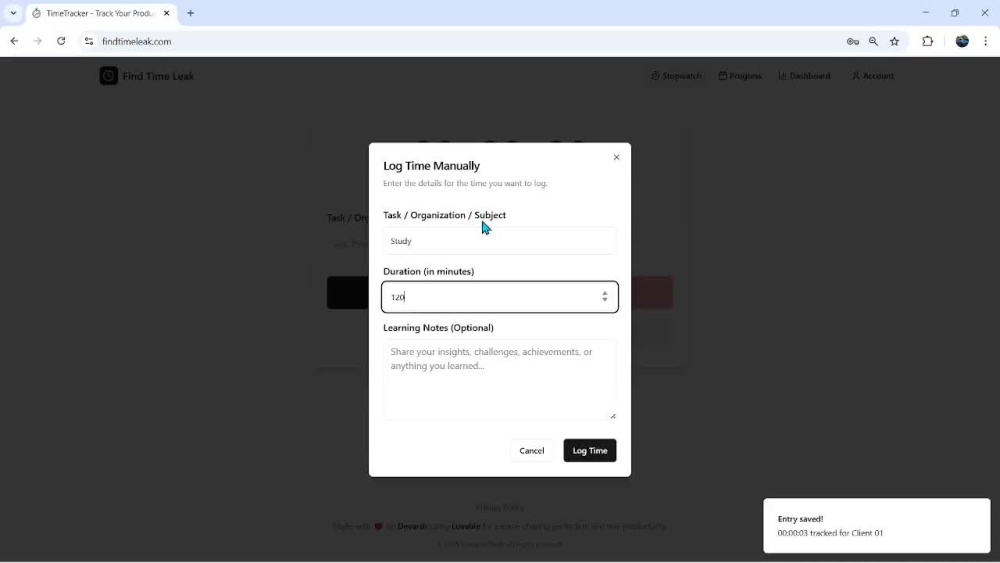Go back with the browser back arrow
Image resolution: width=1000 pixels, height=563 pixels.
(x=14, y=41)
